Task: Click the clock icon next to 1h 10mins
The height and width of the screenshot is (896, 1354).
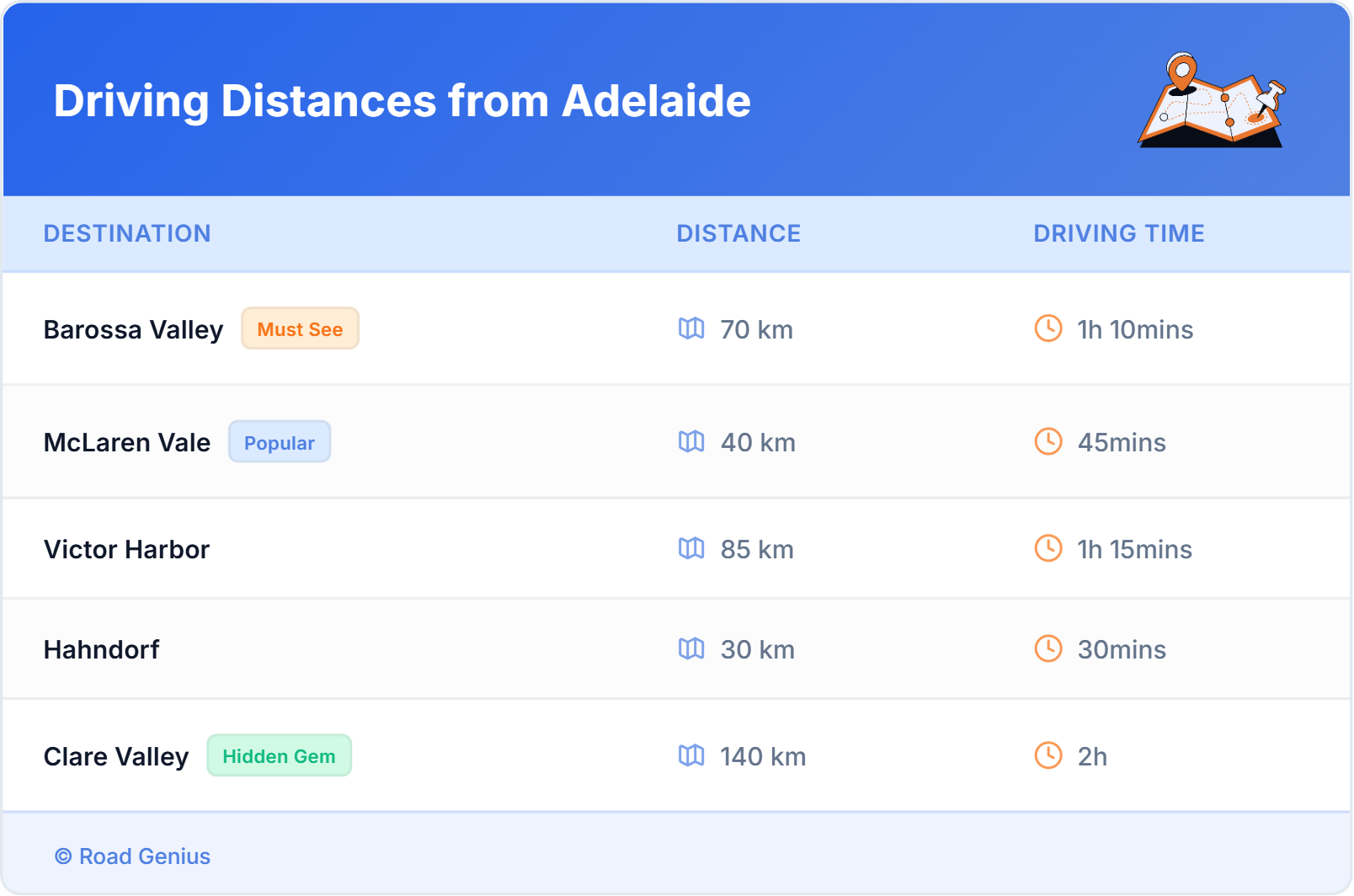Action: tap(1047, 328)
